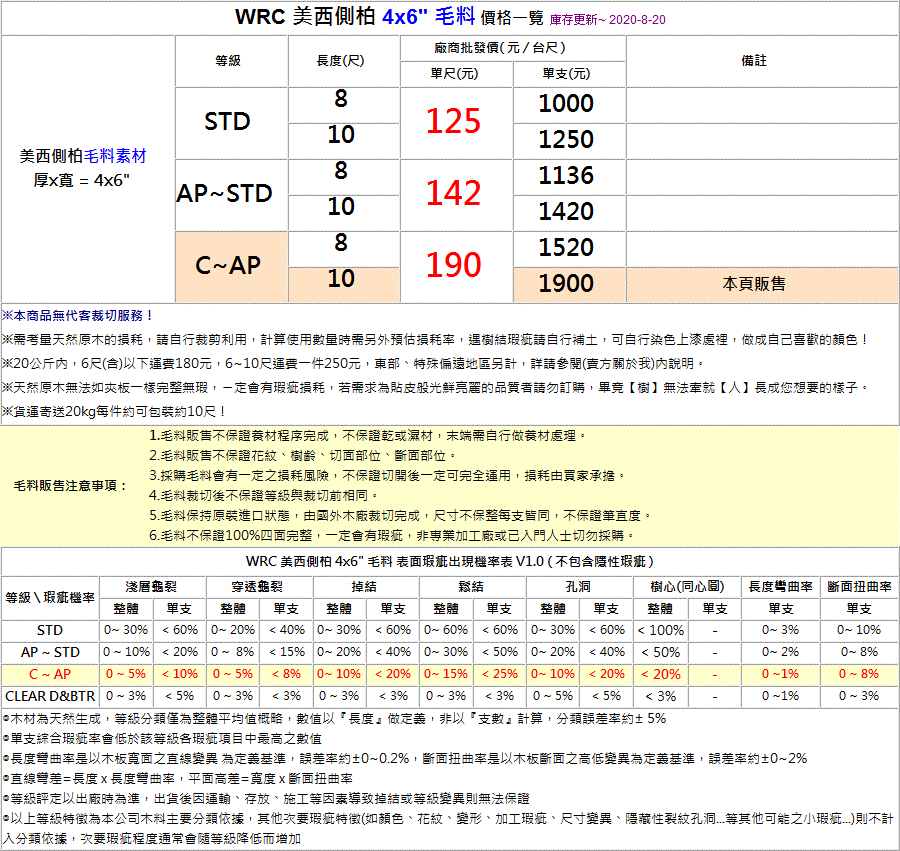Select the "毛料販售注意事項：" heading
This screenshot has height=851, width=900.
71,486
